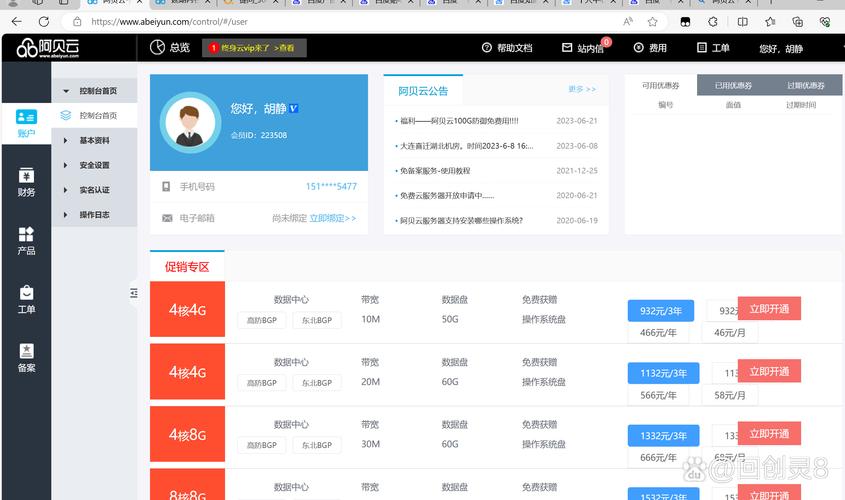Screen dimensions: 845x500
Task: Switch to 过期优惠券 tab
Action: coord(806,85)
